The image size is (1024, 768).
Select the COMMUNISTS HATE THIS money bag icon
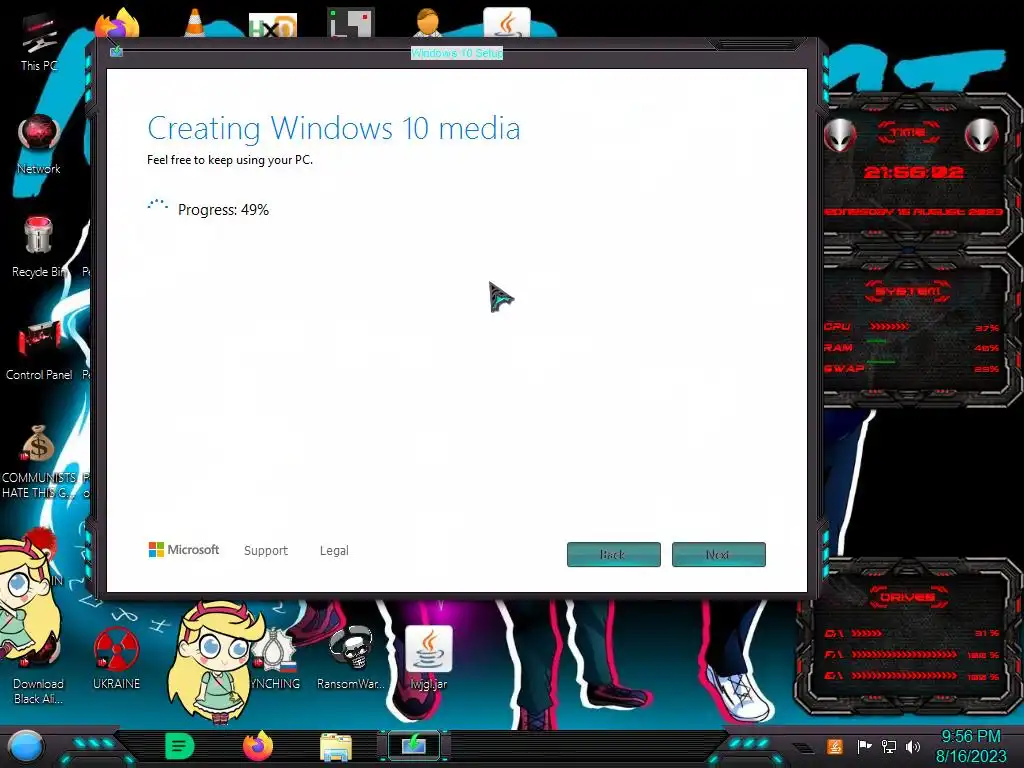coord(39,462)
